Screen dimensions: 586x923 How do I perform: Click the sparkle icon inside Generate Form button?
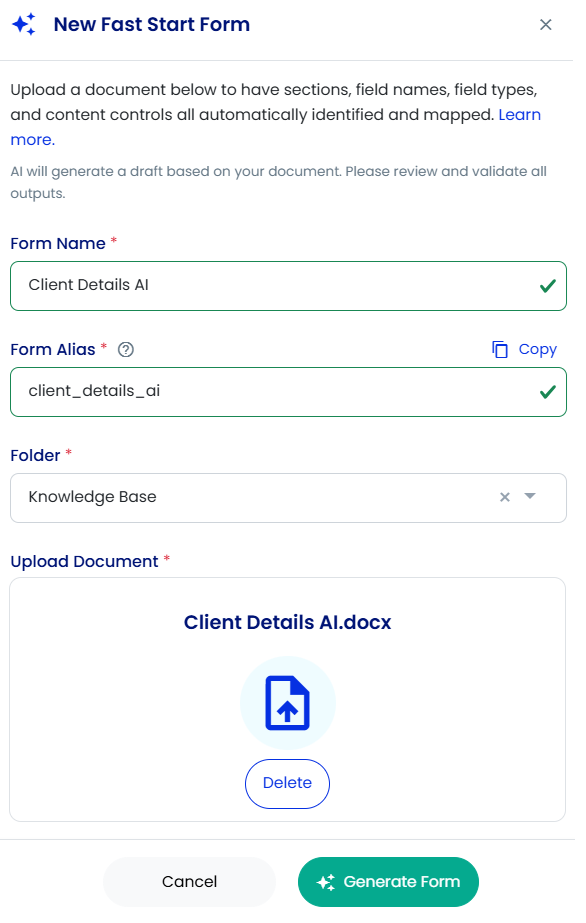point(325,882)
